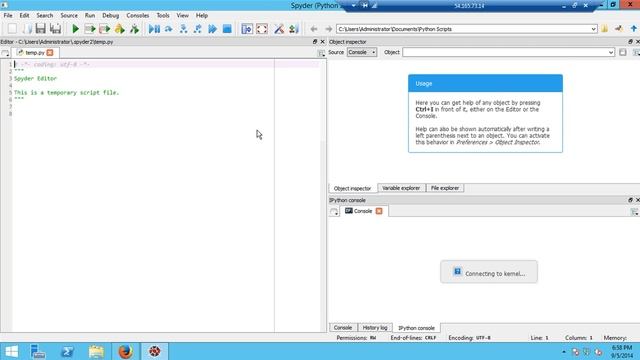The image size is (640, 360).
Task: Start debugging with the Debug file icon
Action: pyautogui.click(x=154, y=29)
